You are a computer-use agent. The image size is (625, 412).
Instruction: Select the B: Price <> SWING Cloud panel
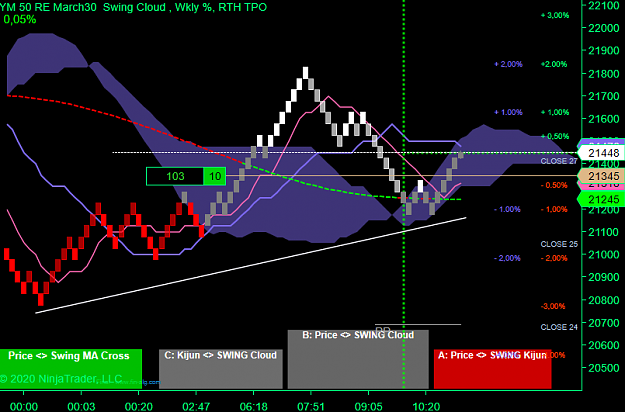pyautogui.click(x=358, y=359)
